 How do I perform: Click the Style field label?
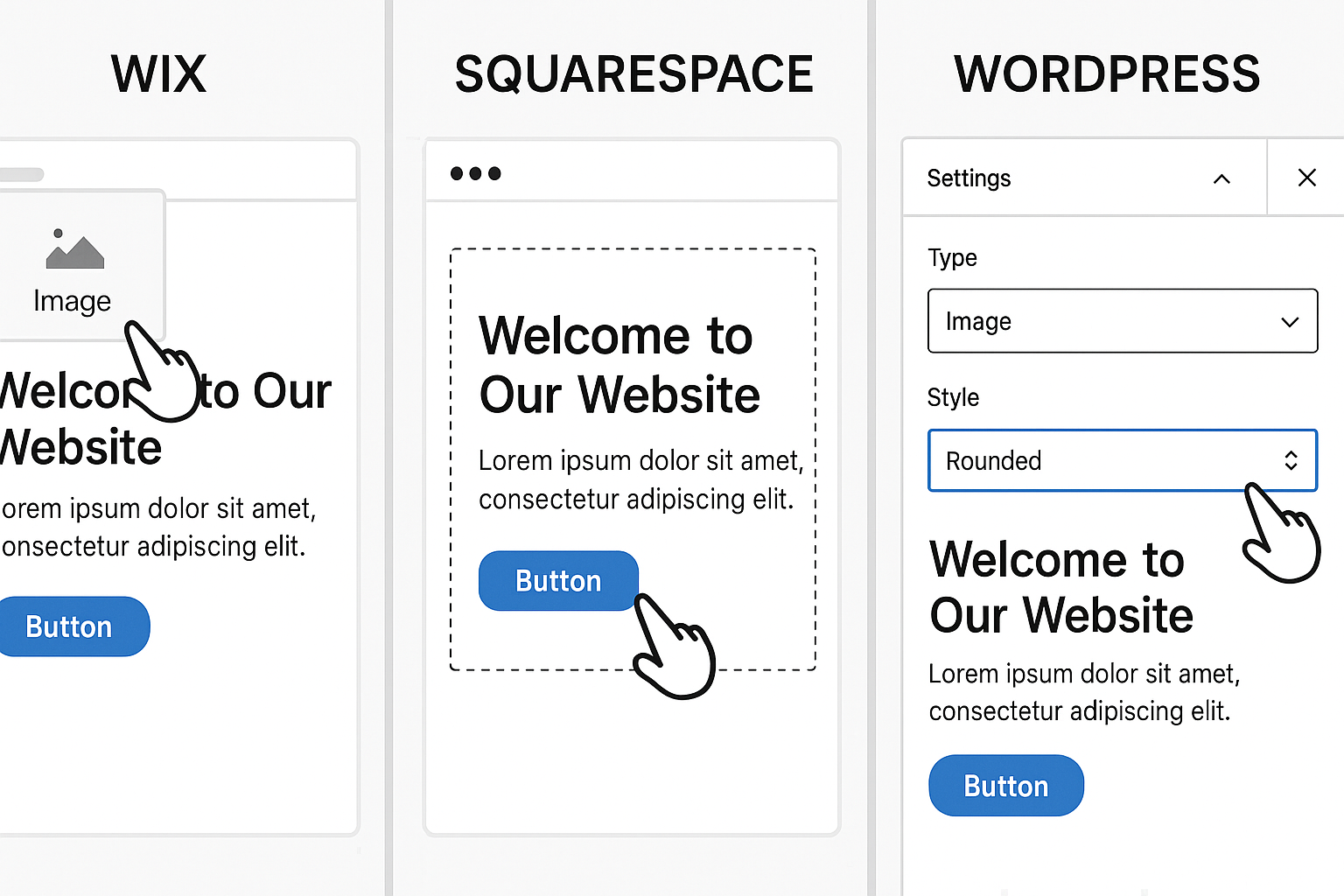tap(953, 397)
